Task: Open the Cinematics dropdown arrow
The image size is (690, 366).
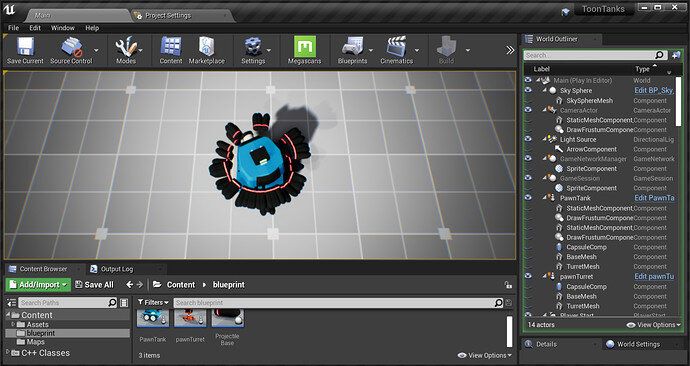Action: [417, 50]
